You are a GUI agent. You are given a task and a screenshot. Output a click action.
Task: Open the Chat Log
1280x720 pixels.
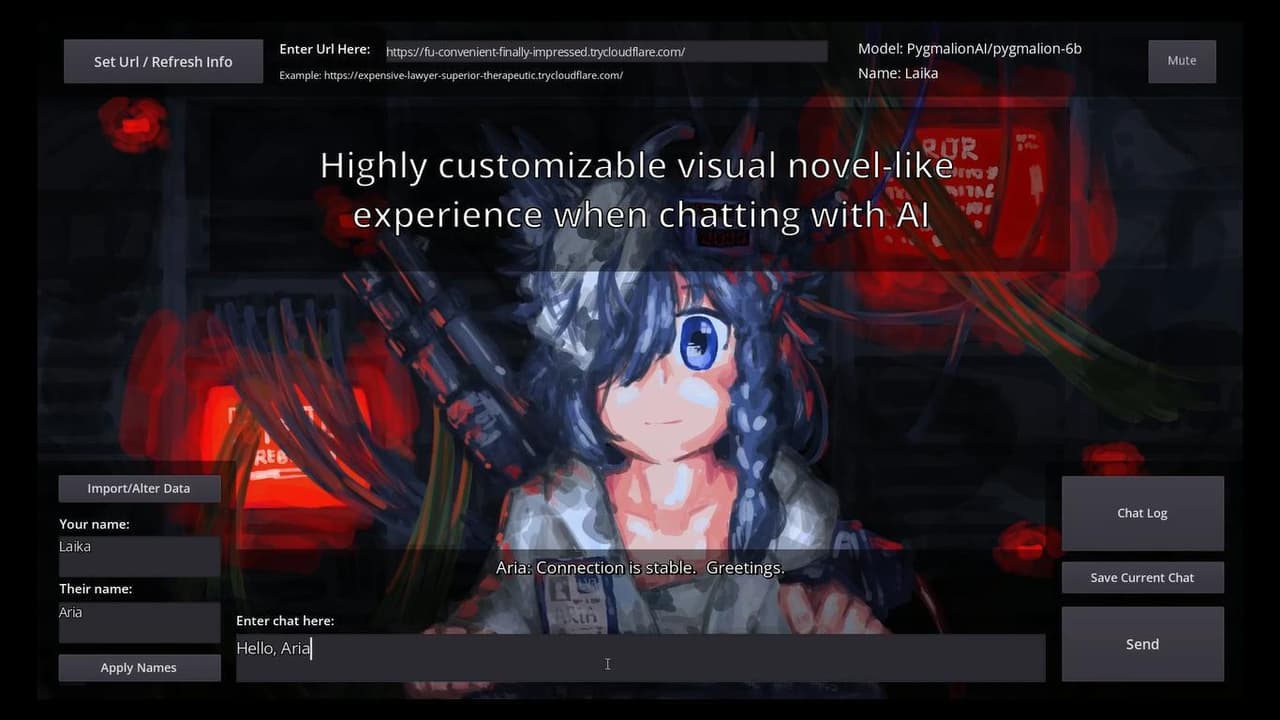1142,513
